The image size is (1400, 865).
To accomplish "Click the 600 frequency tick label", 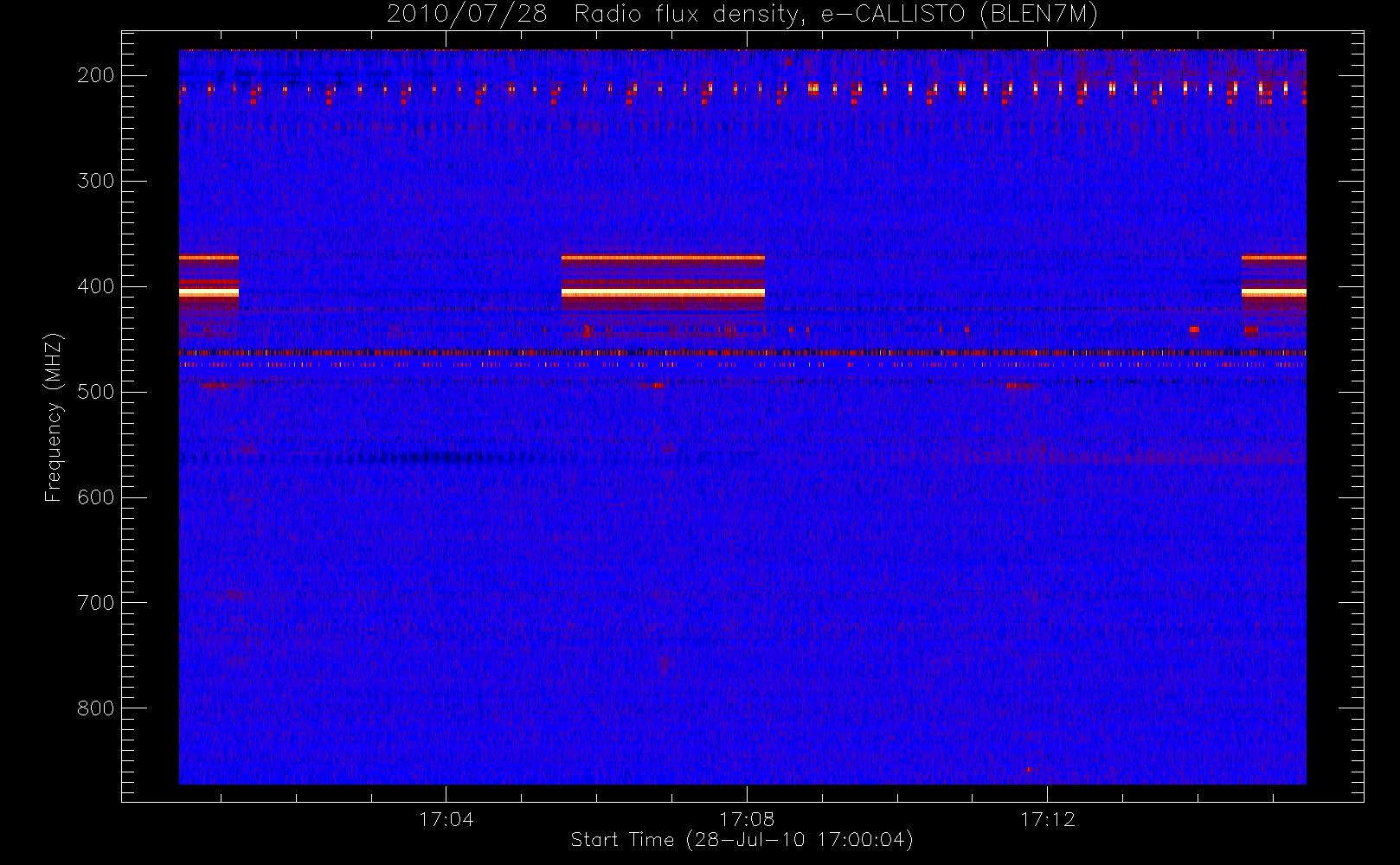I will [96, 497].
